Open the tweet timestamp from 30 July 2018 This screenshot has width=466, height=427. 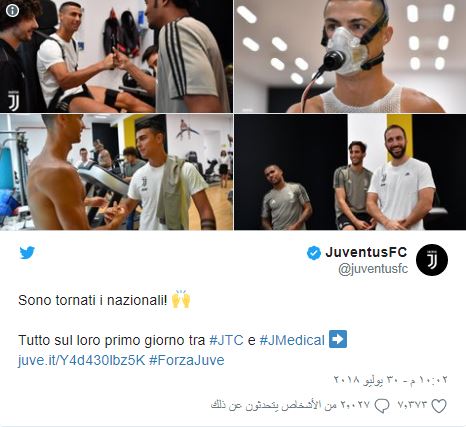[x=391, y=380]
